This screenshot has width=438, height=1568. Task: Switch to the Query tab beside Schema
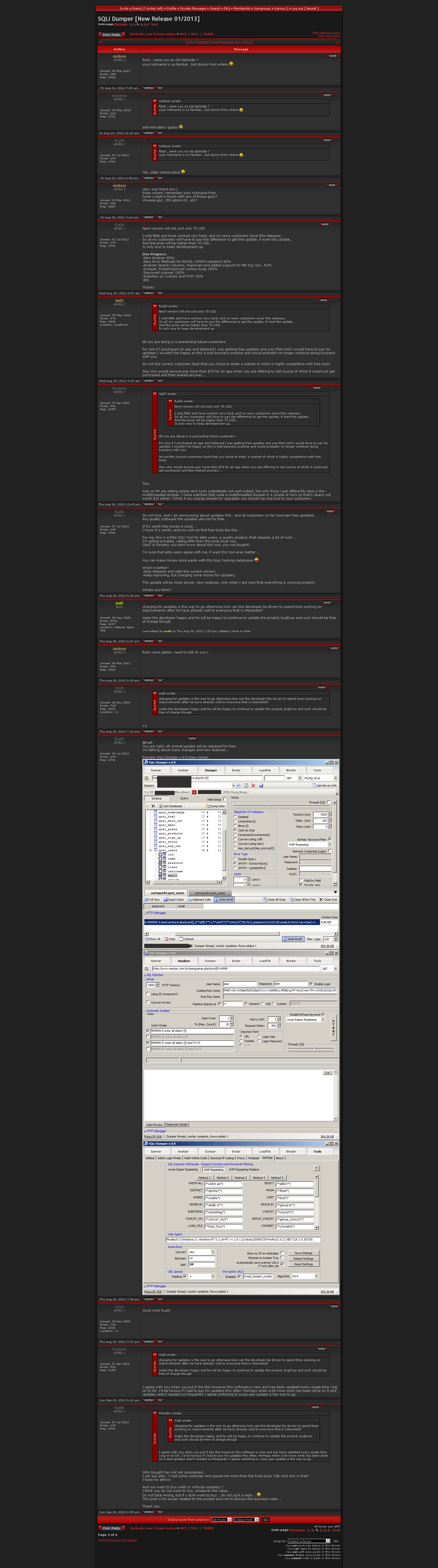184,798
